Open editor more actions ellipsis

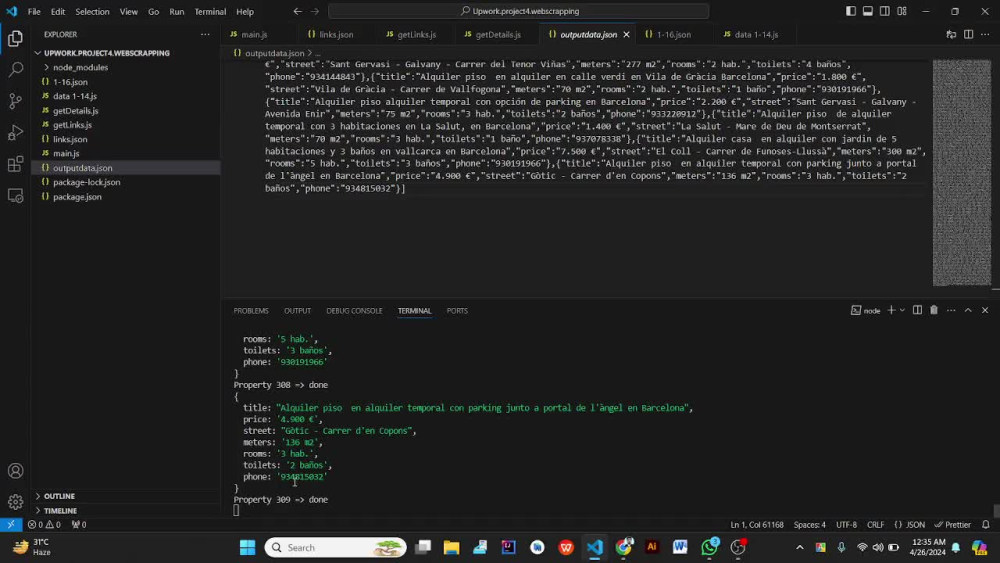tap(985, 34)
